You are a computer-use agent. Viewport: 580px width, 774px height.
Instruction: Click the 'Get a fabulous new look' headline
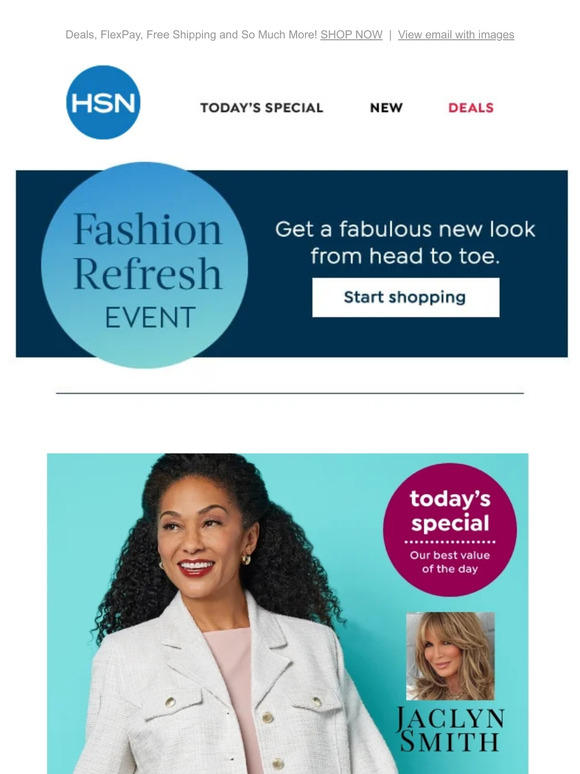[x=405, y=242]
